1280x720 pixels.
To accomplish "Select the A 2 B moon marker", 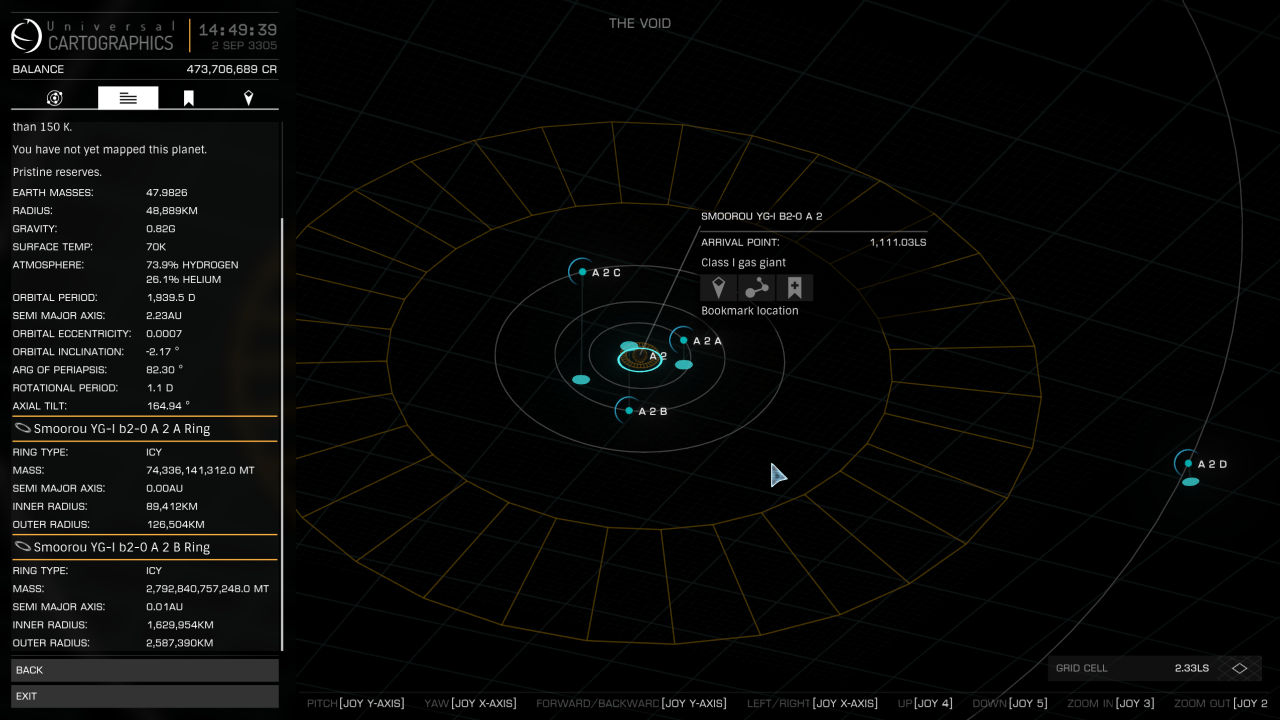I will point(629,411).
